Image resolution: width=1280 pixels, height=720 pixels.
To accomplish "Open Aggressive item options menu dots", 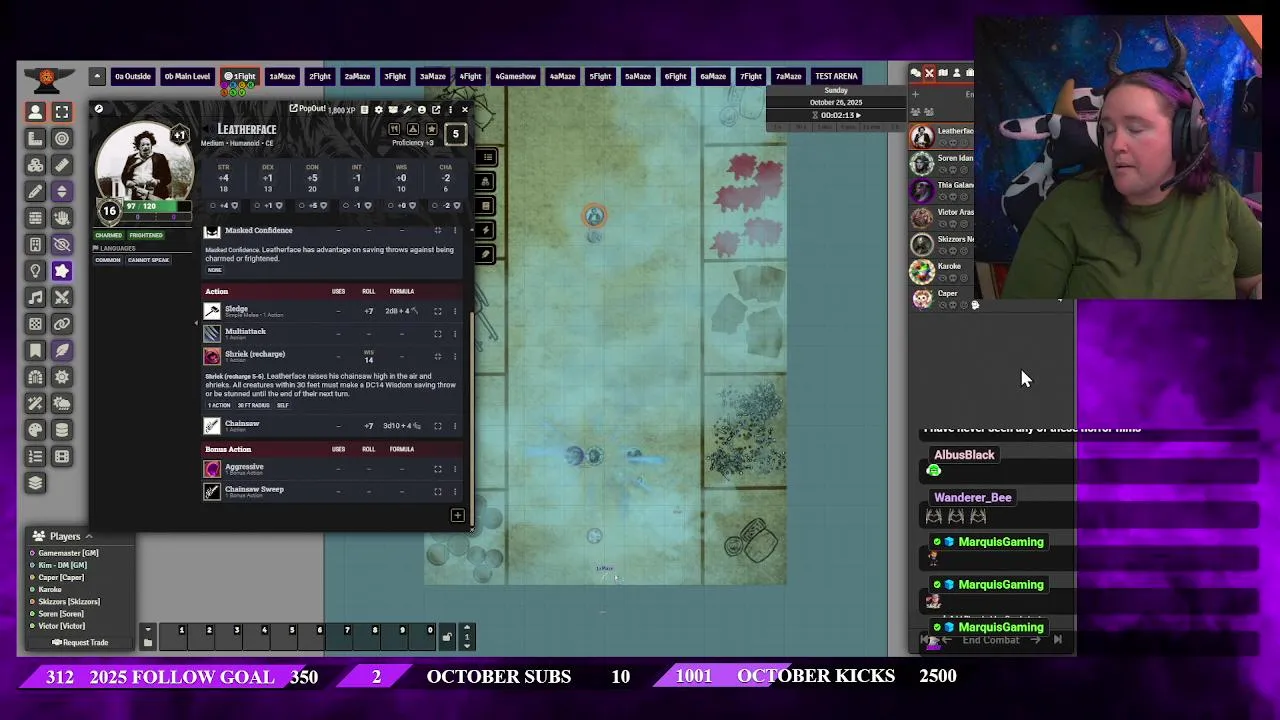I will click(455, 469).
